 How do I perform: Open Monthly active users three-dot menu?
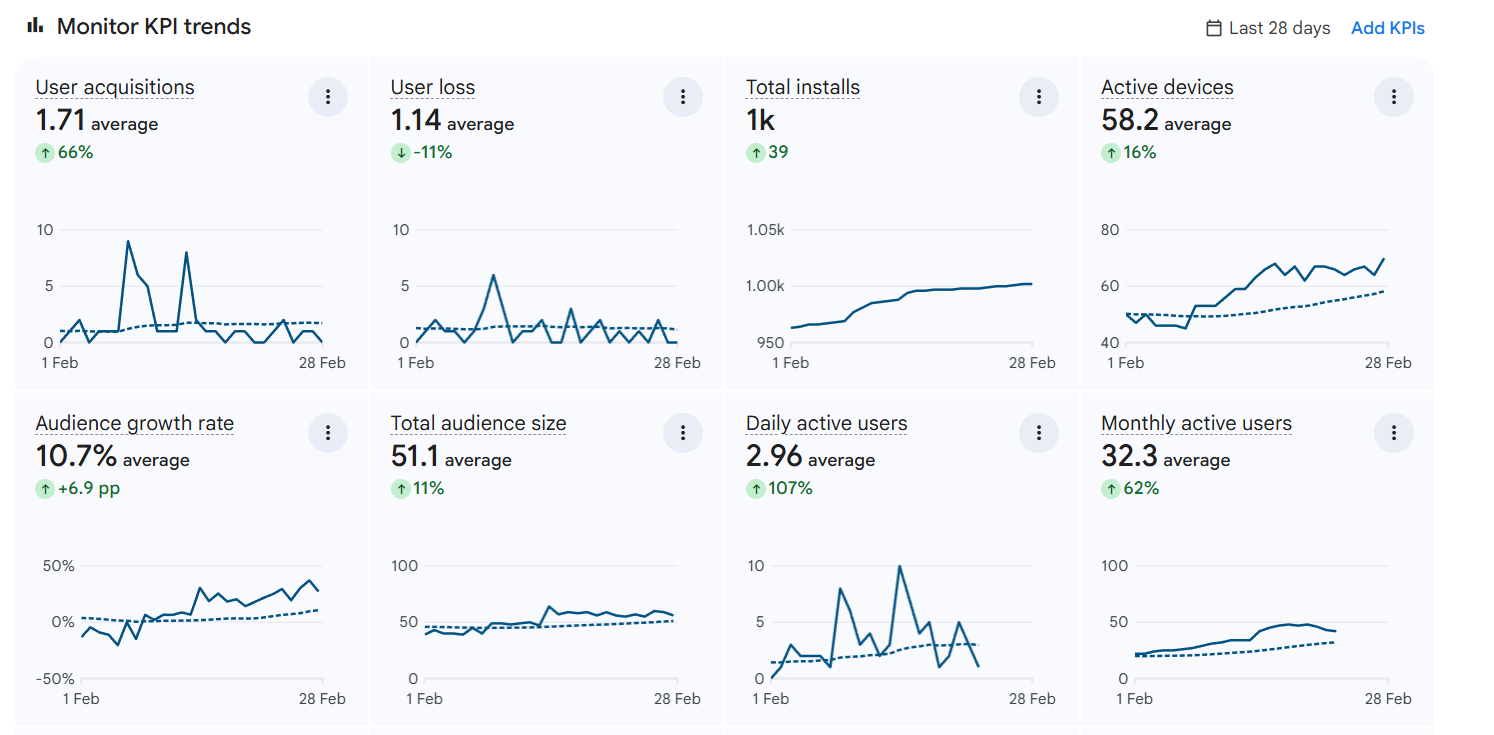pos(1394,433)
